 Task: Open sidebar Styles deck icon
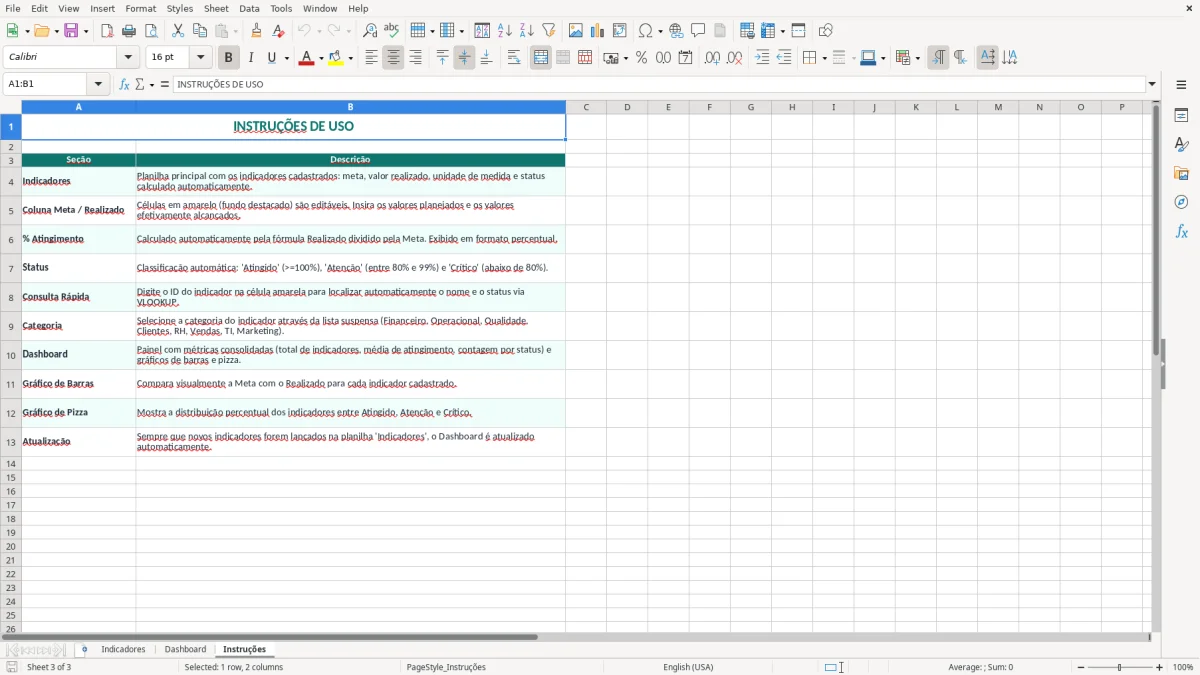[1182, 145]
